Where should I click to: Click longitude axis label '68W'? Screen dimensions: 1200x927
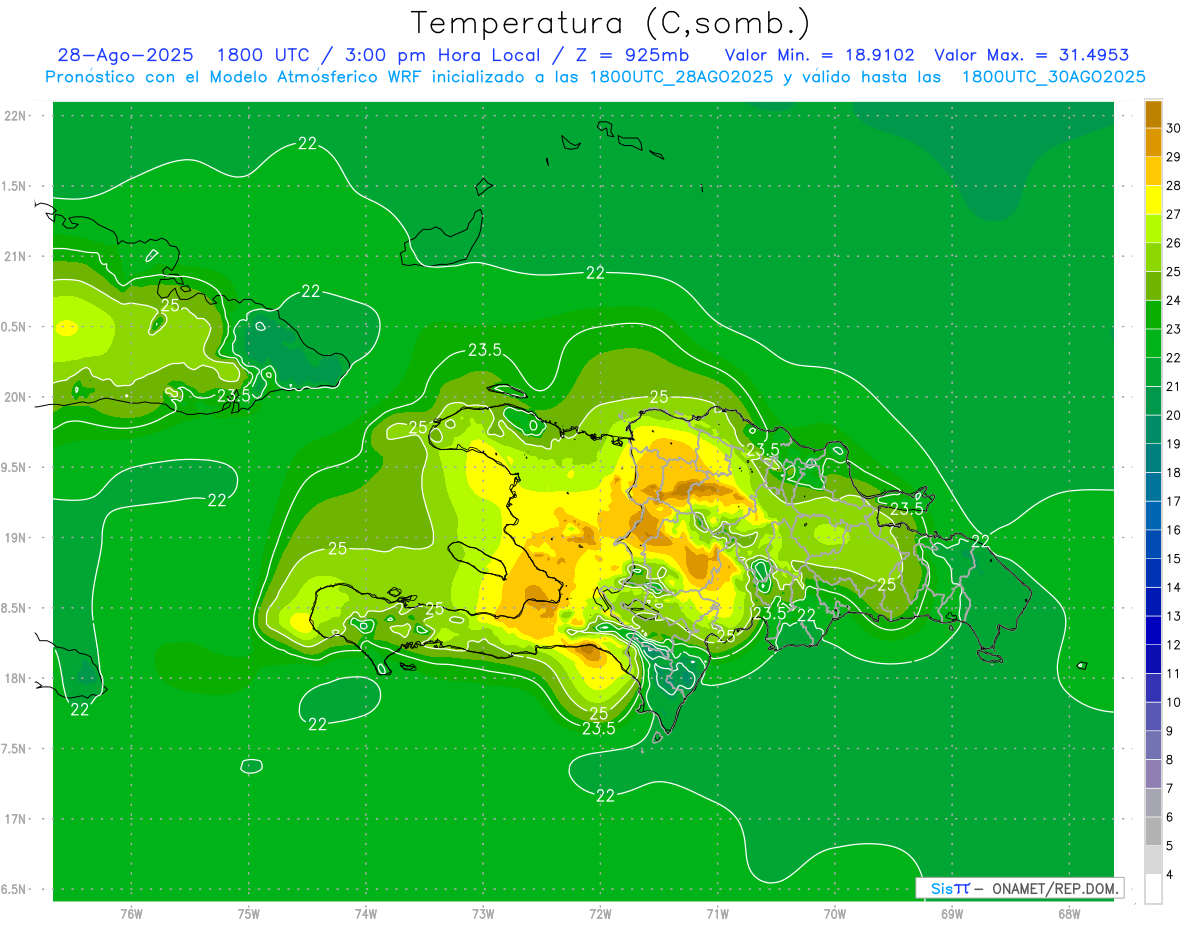tap(1069, 913)
